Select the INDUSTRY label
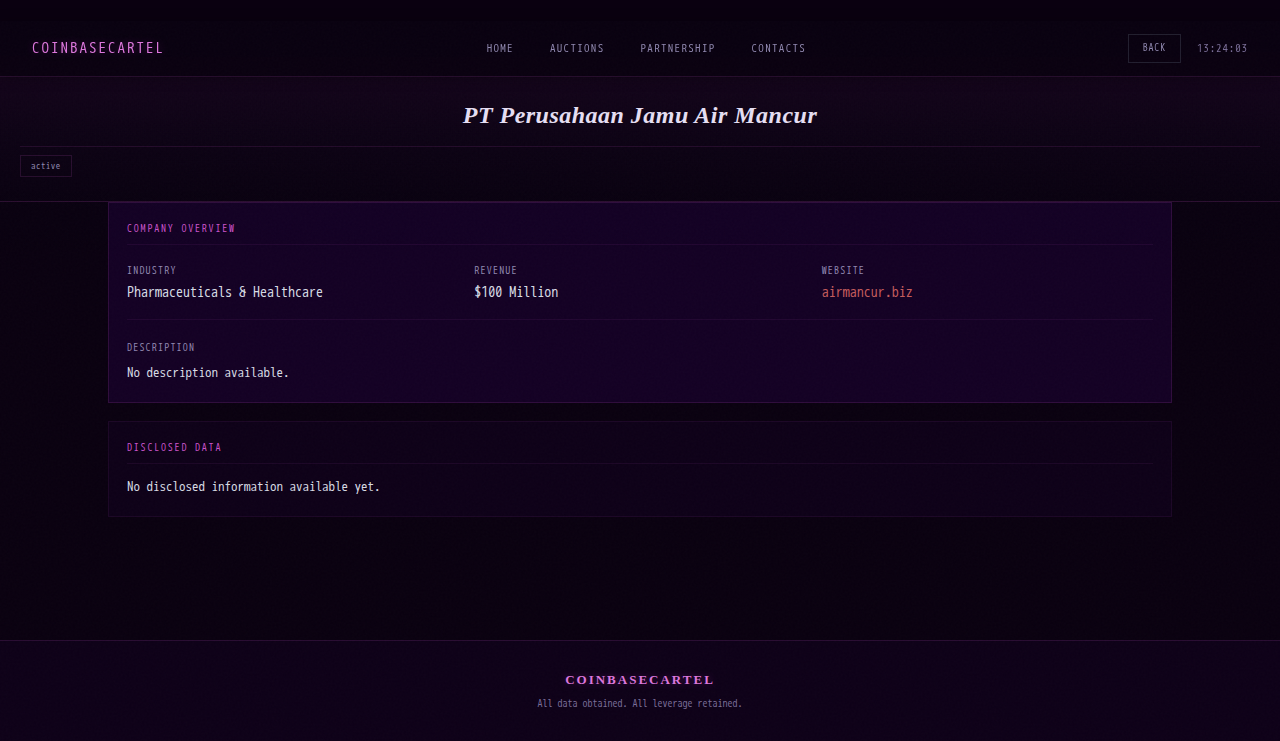Viewport: 1280px width, 741px height. [151, 270]
